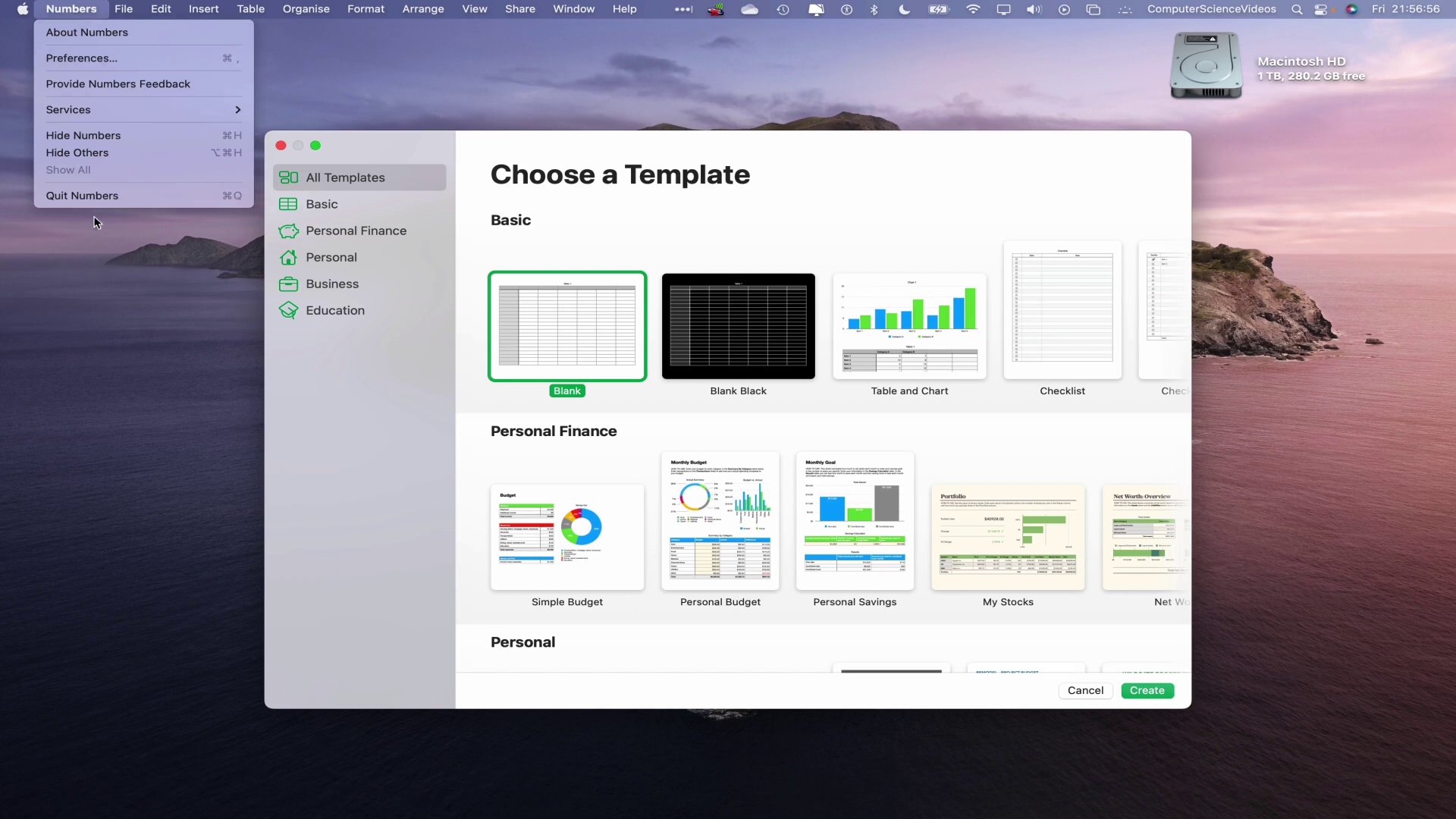Open Siri from the menu bar
Viewport: 1456px width, 819px height.
[1352, 9]
